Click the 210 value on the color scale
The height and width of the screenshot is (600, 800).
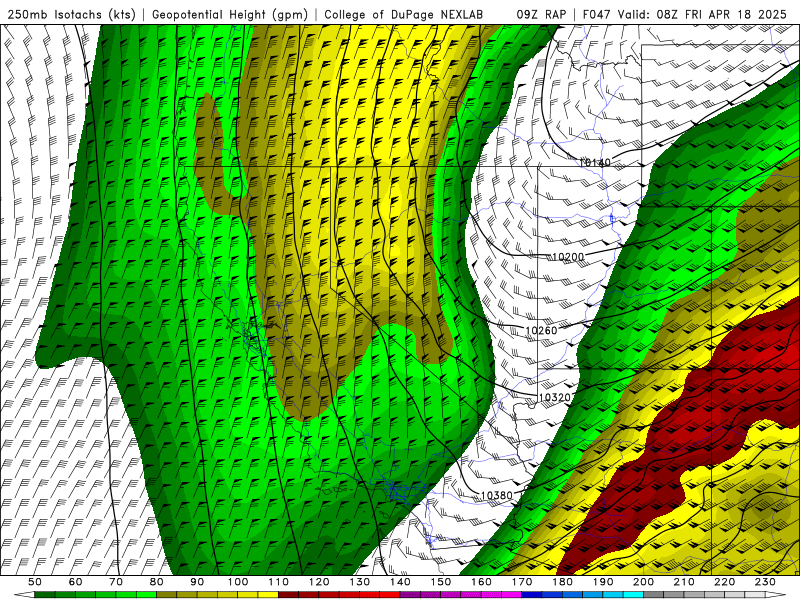tap(684, 582)
